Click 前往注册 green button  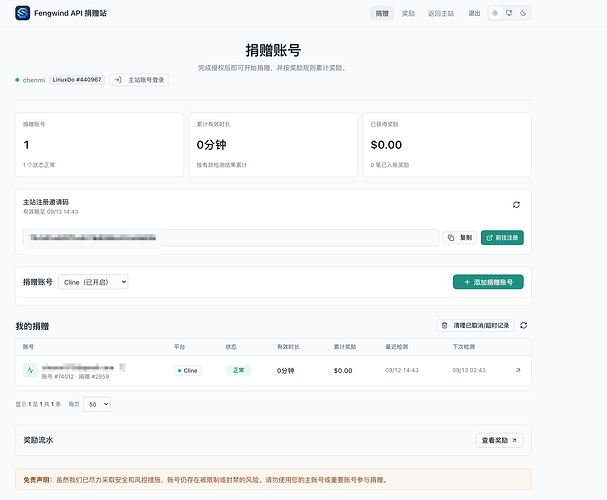tap(502, 238)
